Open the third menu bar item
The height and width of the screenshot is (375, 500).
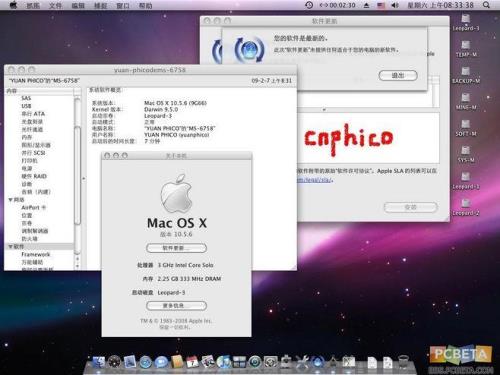[78, 5]
